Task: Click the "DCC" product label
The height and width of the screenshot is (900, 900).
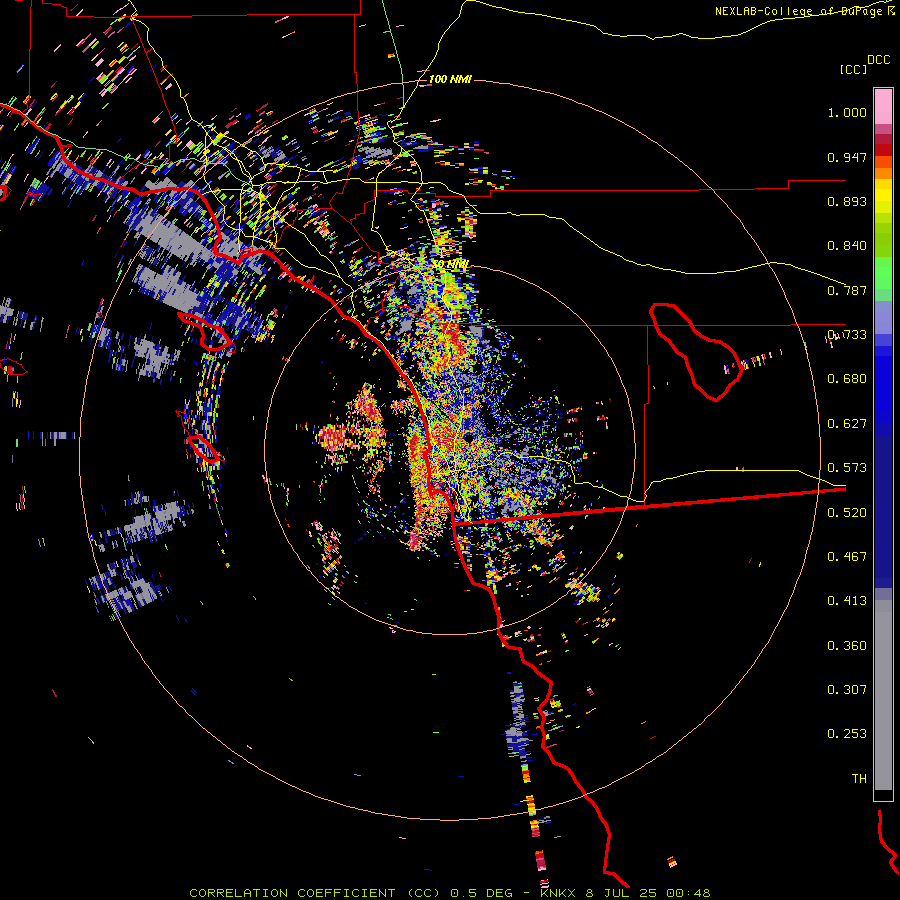Action: (x=878, y=60)
